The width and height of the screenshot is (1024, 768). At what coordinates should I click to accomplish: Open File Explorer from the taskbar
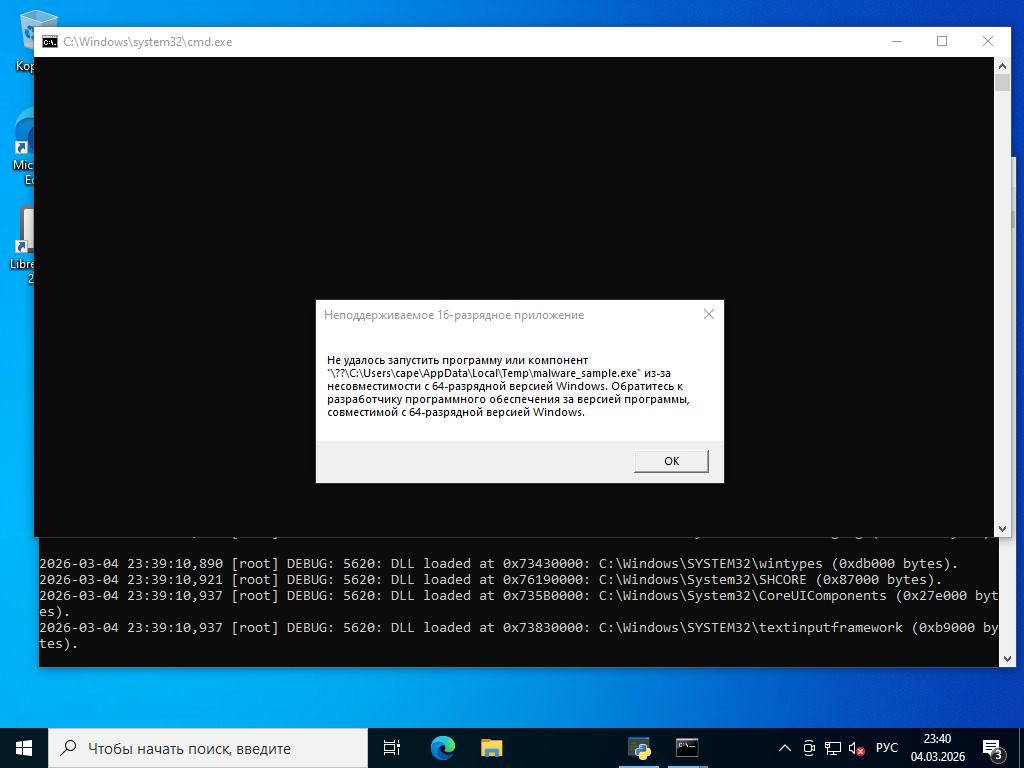tap(492, 748)
